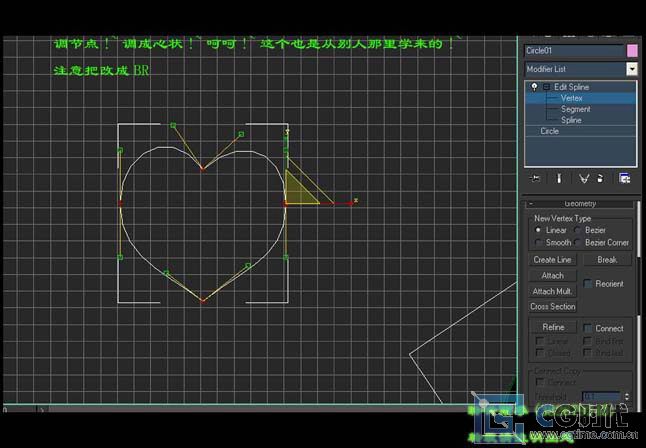Select Segment sub-object level
Screen dimensions: 646x448
[x=575, y=109]
